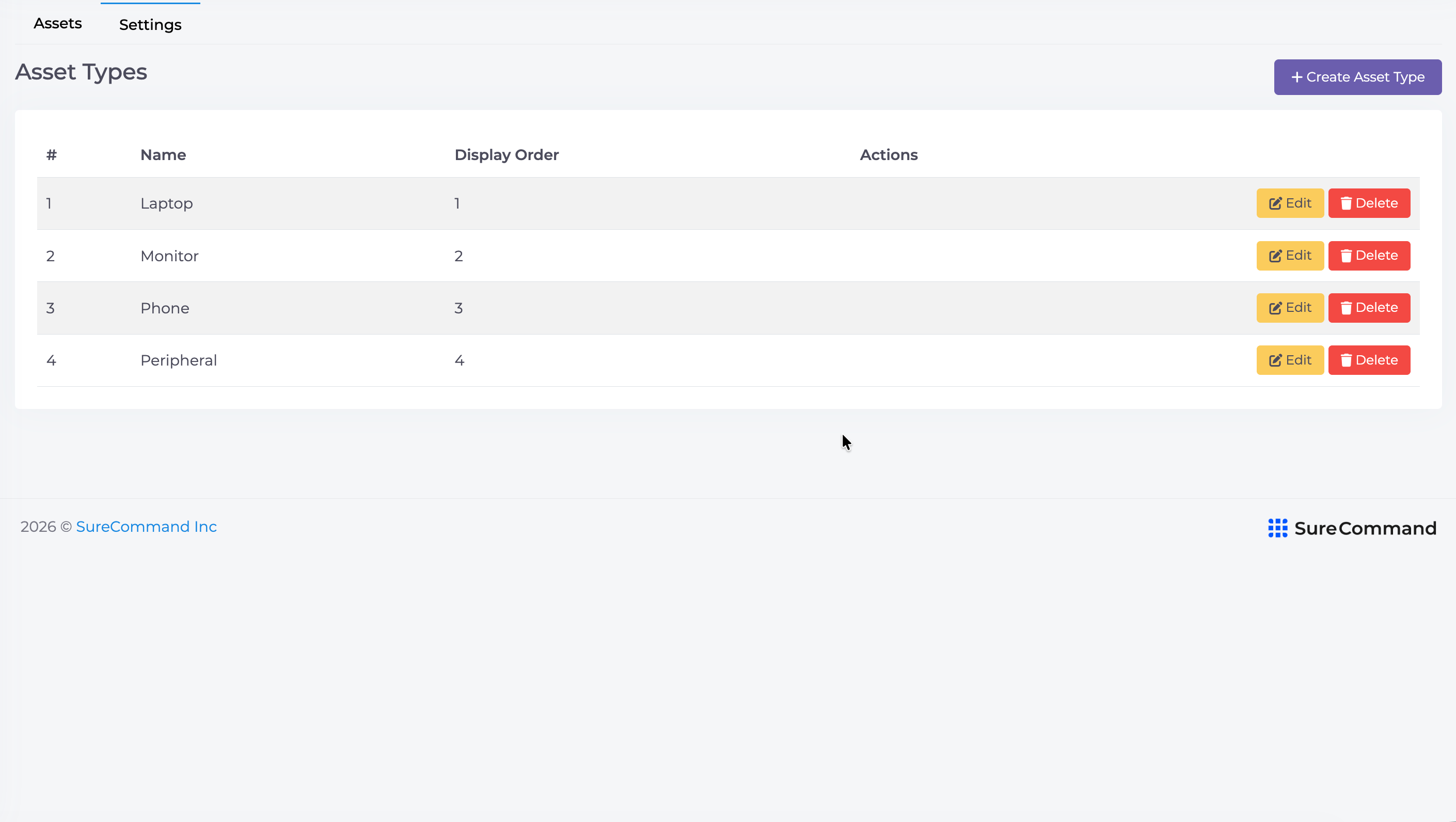Click the # column header

pyautogui.click(x=52, y=155)
